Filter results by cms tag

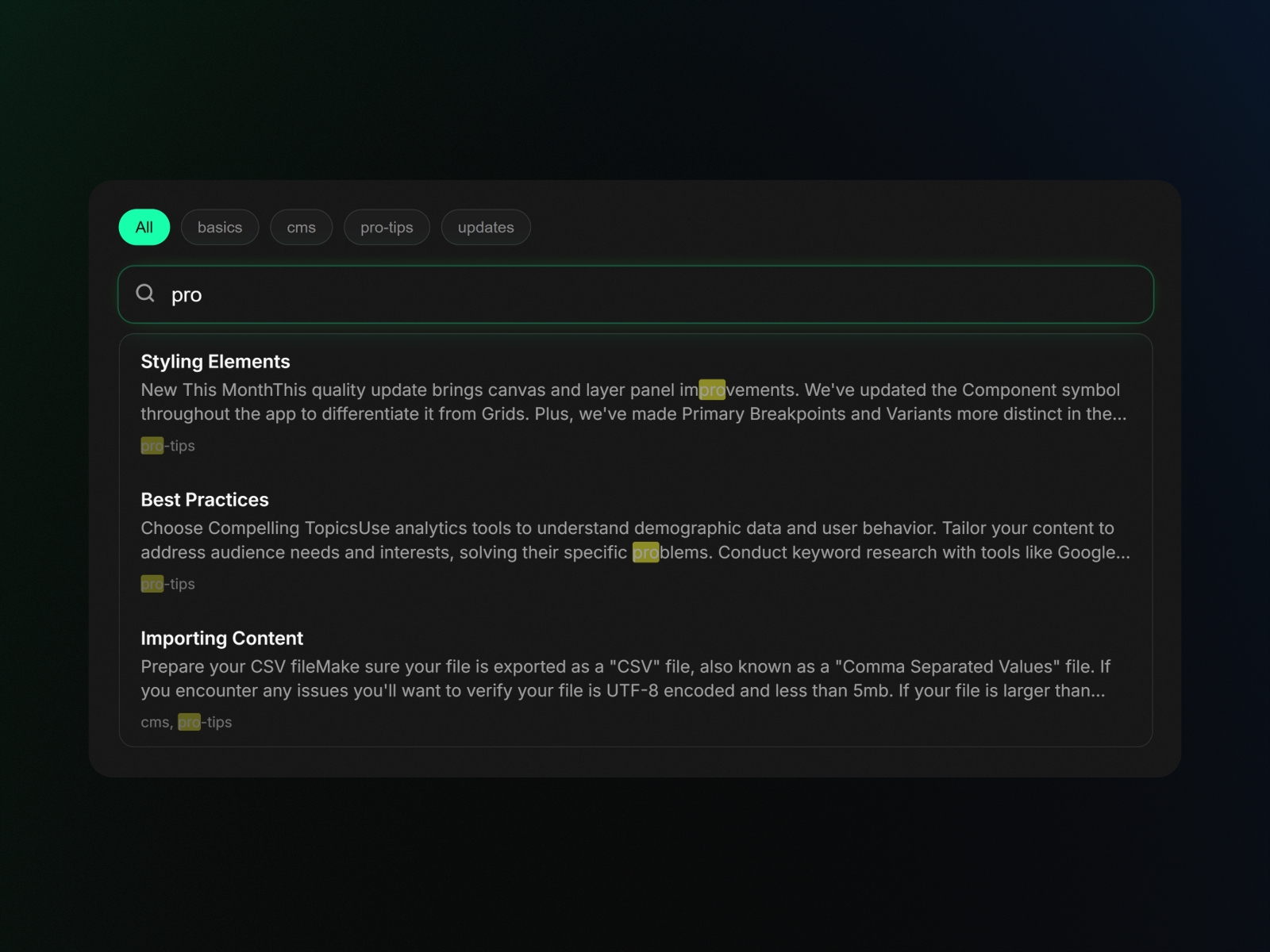[302, 227]
